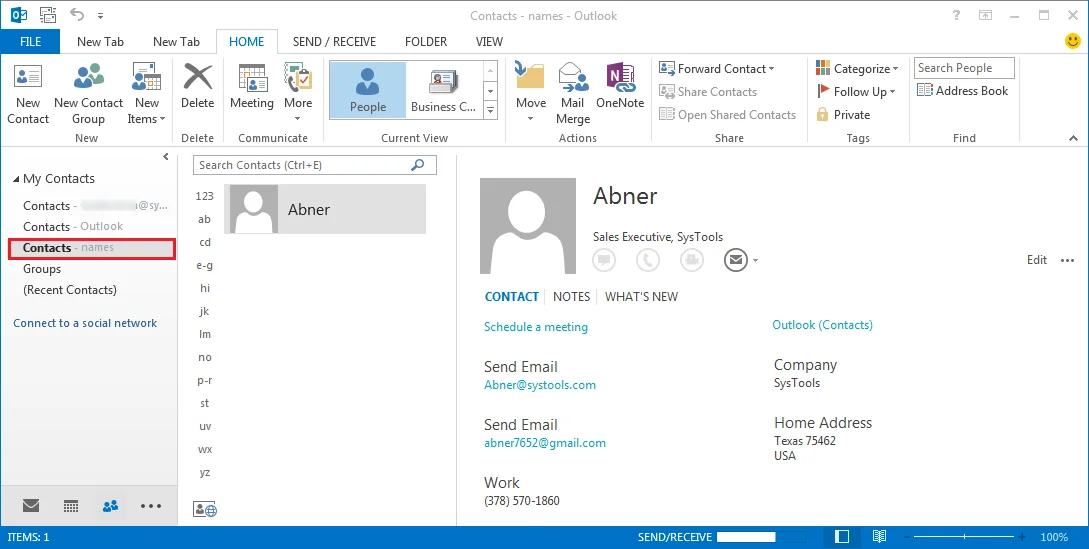Switch to the SEND / RECEIVE tab
The height and width of the screenshot is (549, 1089).
point(334,42)
